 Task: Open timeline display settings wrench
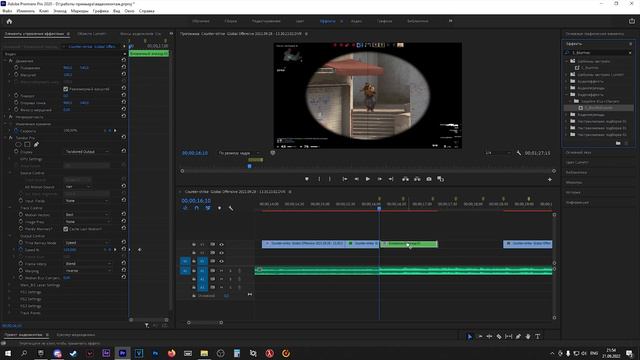(x=231, y=208)
